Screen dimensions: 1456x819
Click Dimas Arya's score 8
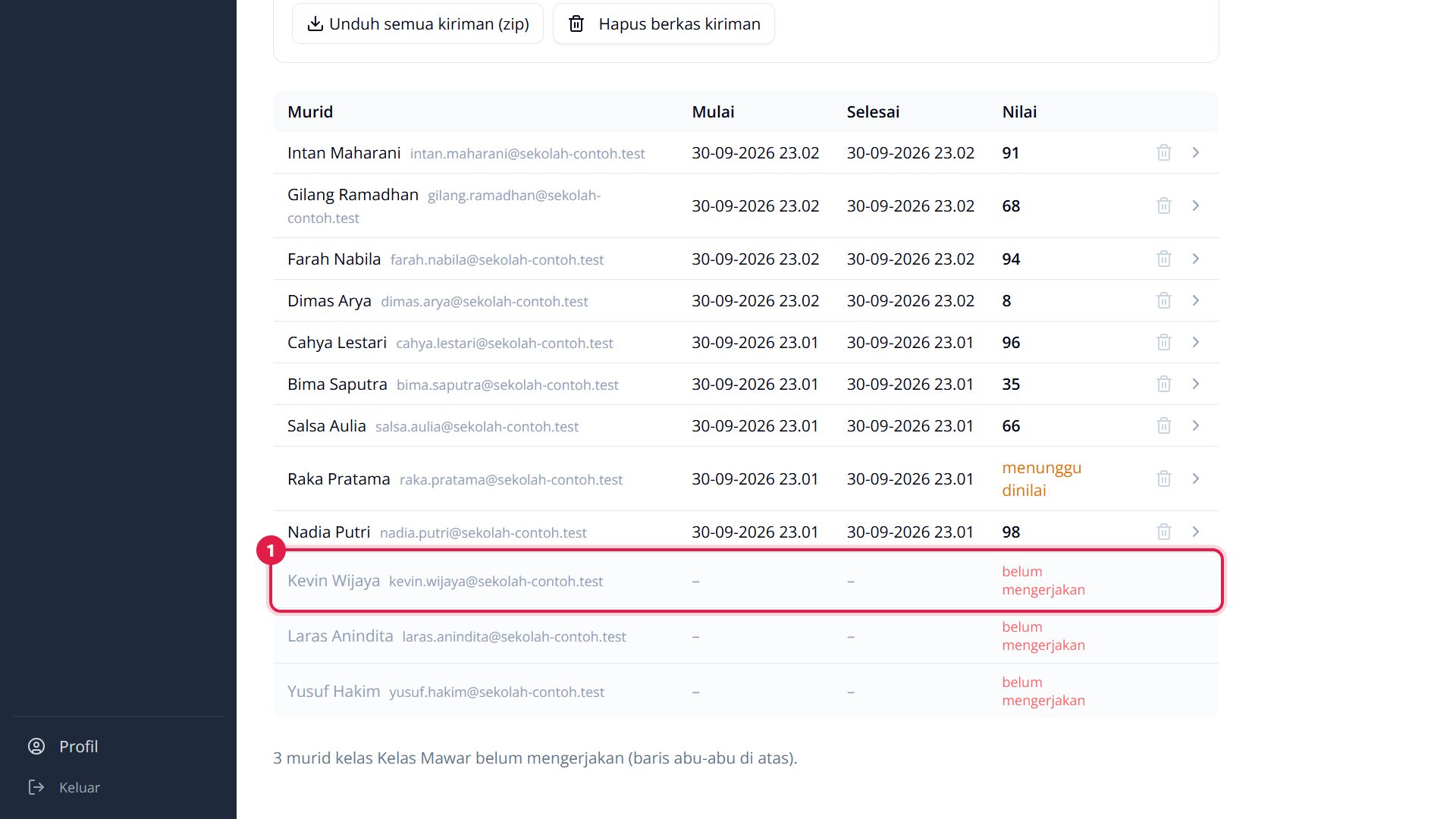tap(1006, 300)
